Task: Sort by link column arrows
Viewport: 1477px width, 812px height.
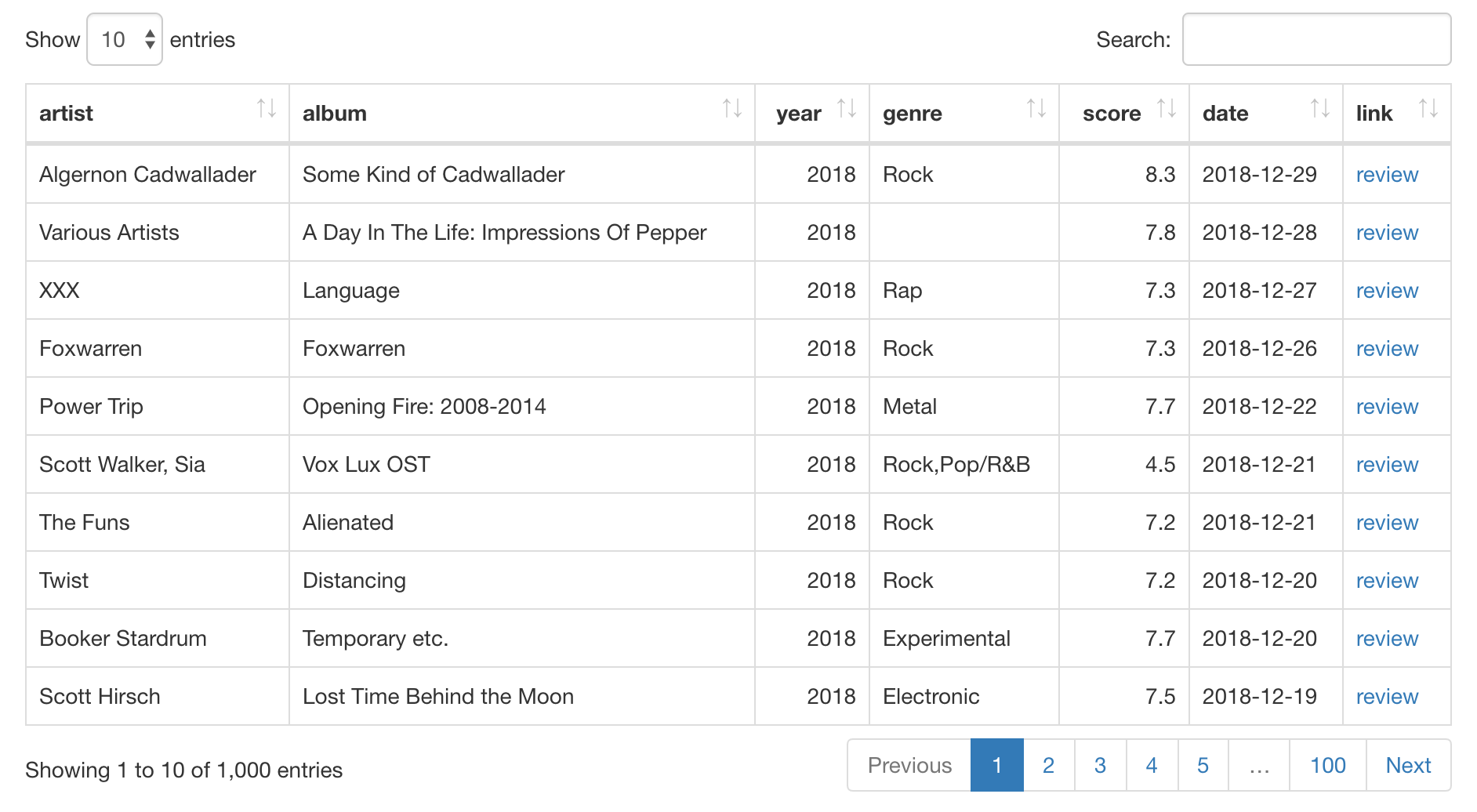Action: [1428, 109]
